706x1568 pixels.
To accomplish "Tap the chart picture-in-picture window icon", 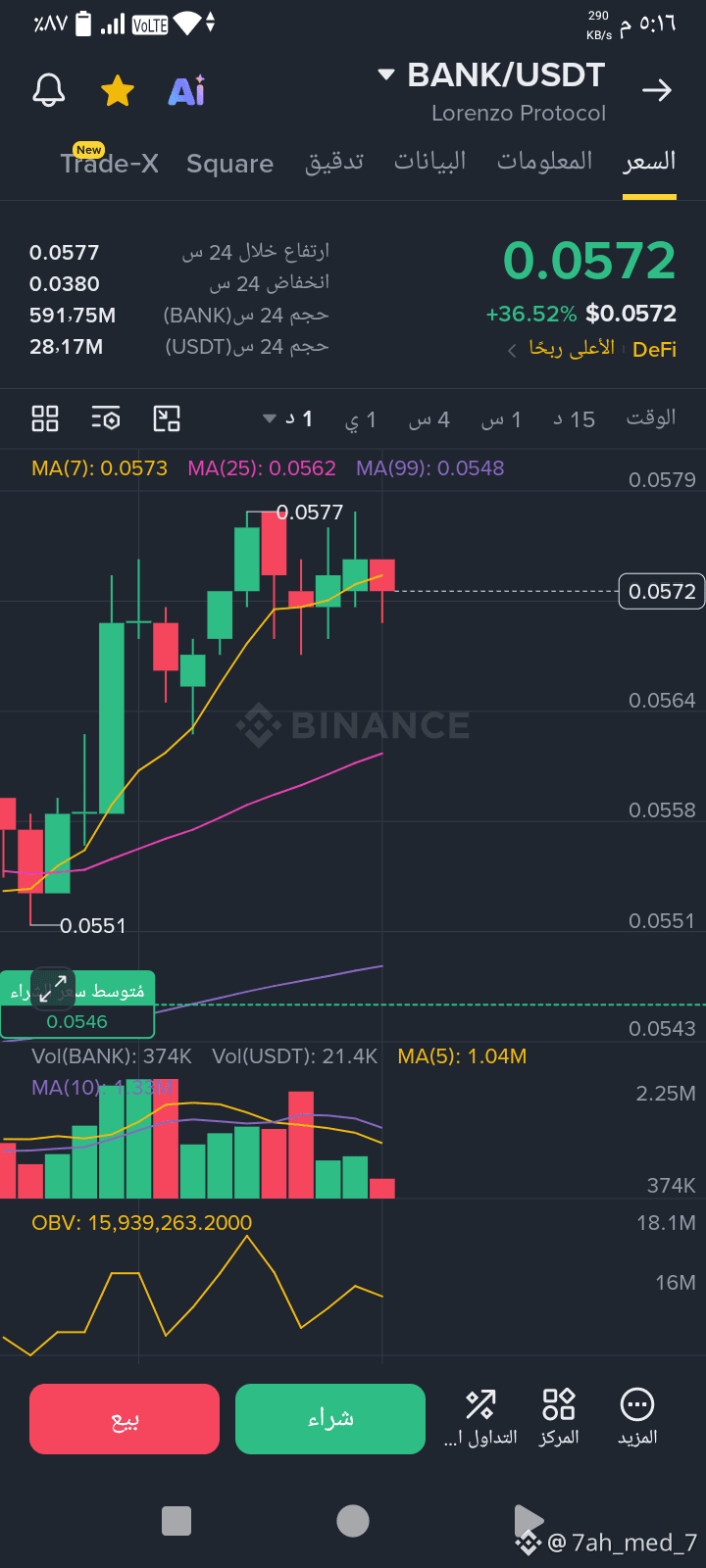I will coord(167,419).
